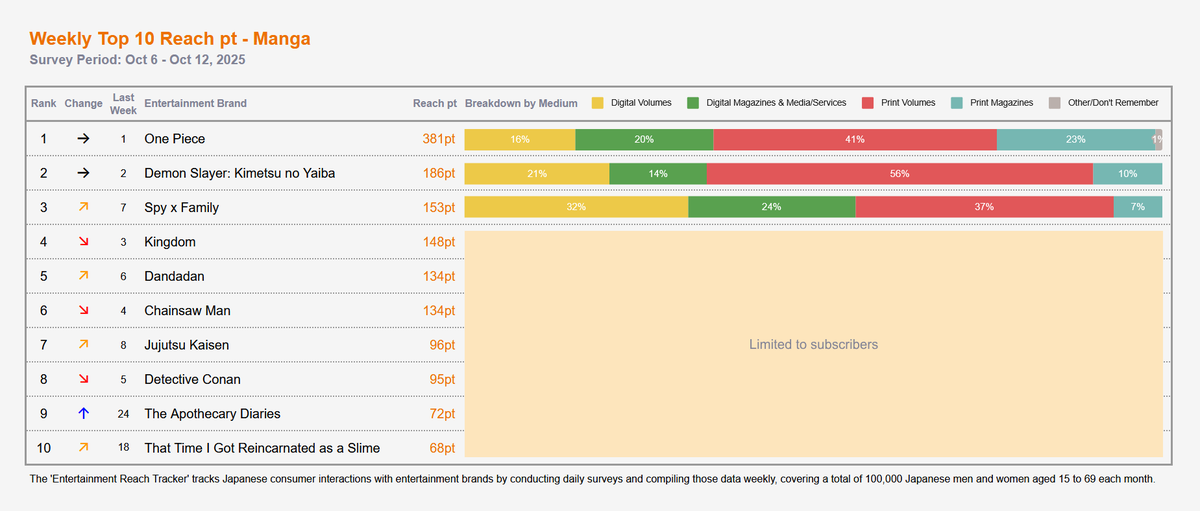Click Demon Slayer's 21% Digital Volumes segment
The height and width of the screenshot is (511, 1200).
tap(537, 173)
